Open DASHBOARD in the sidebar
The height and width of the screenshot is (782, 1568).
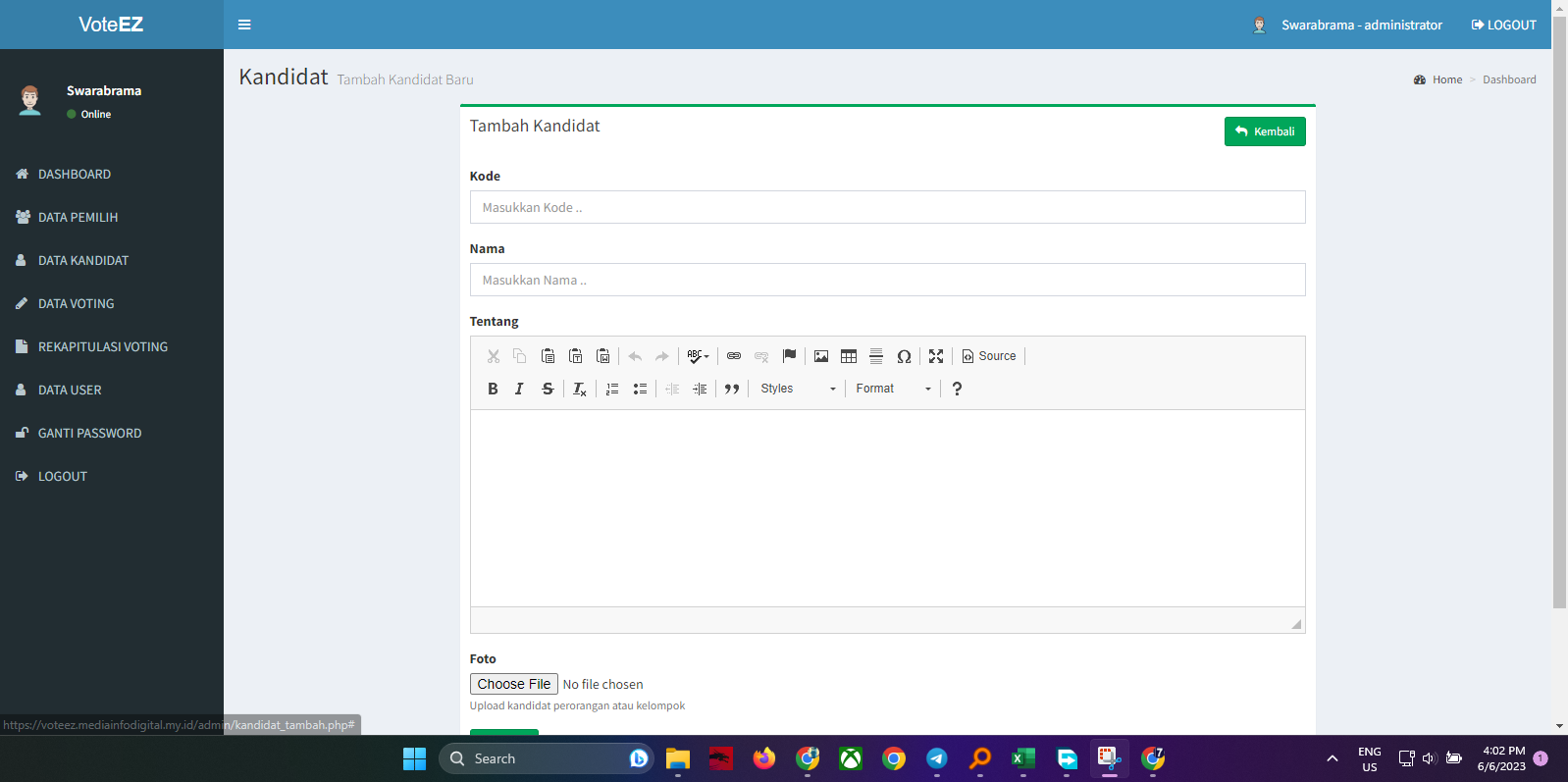[x=112, y=174]
